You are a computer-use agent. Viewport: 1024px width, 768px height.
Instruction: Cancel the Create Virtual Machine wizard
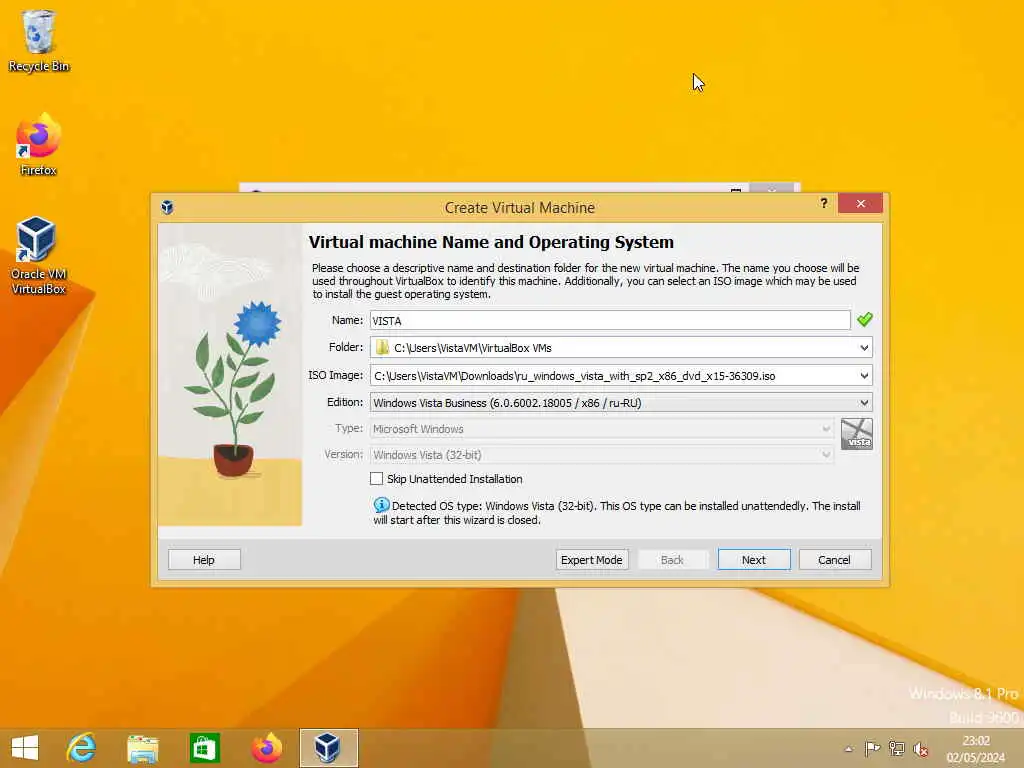(835, 560)
